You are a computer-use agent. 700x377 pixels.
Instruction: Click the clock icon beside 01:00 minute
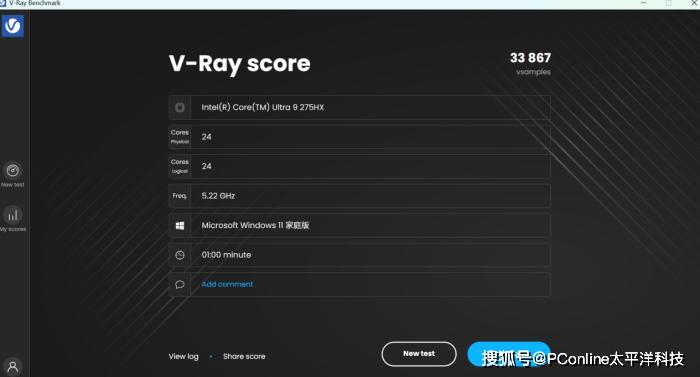pyautogui.click(x=180, y=255)
